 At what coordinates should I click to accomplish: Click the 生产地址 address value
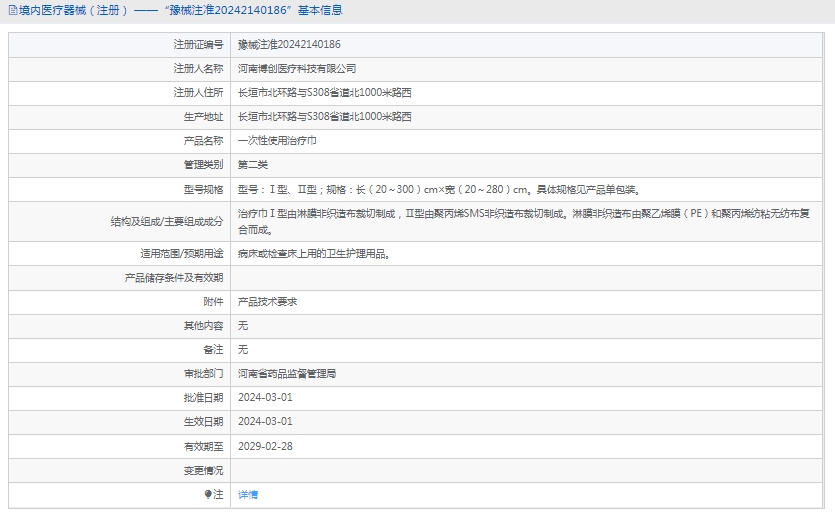point(324,117)
